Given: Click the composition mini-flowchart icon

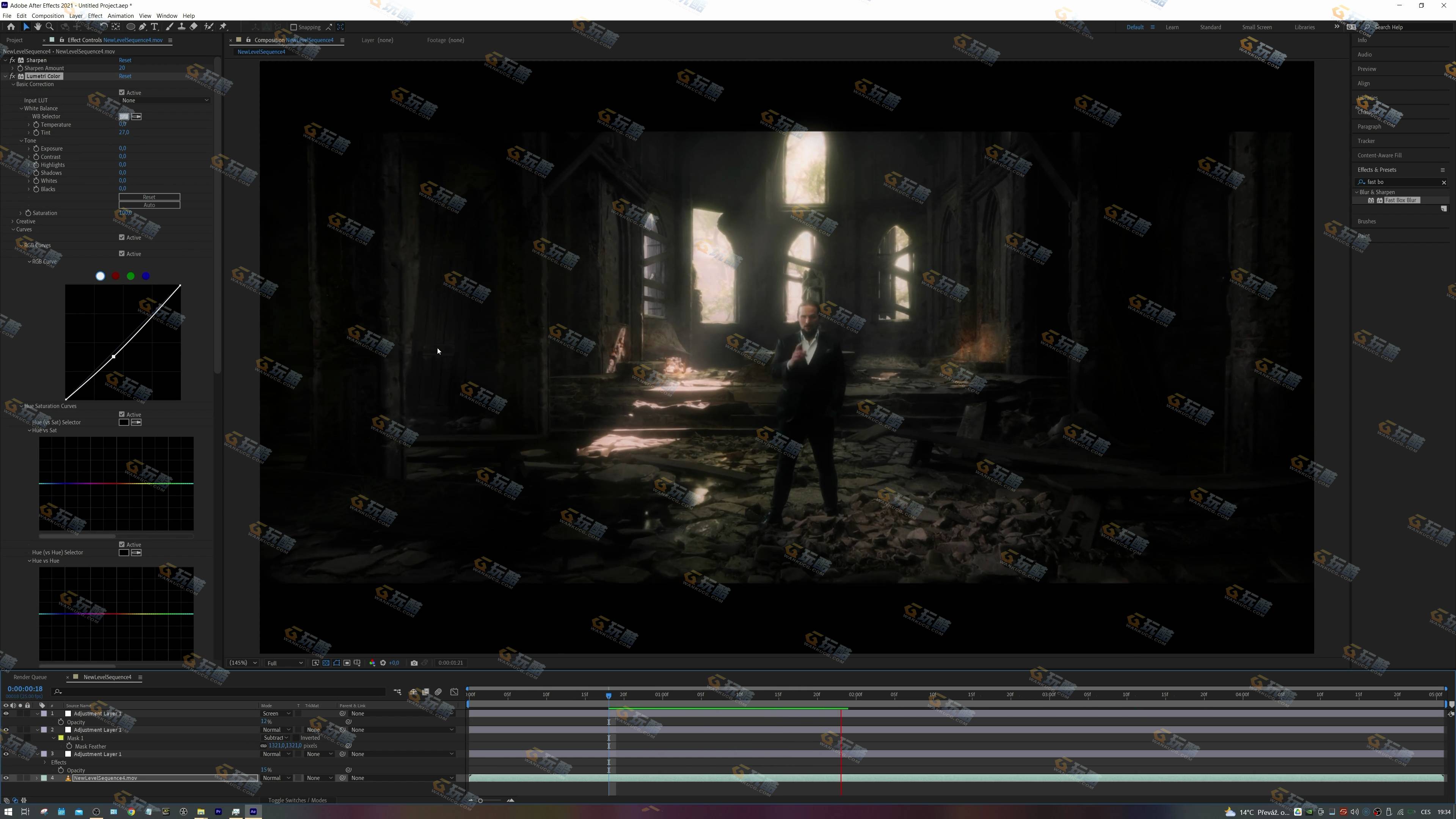Looking at the screenshot, I should (x=398, y=692).
